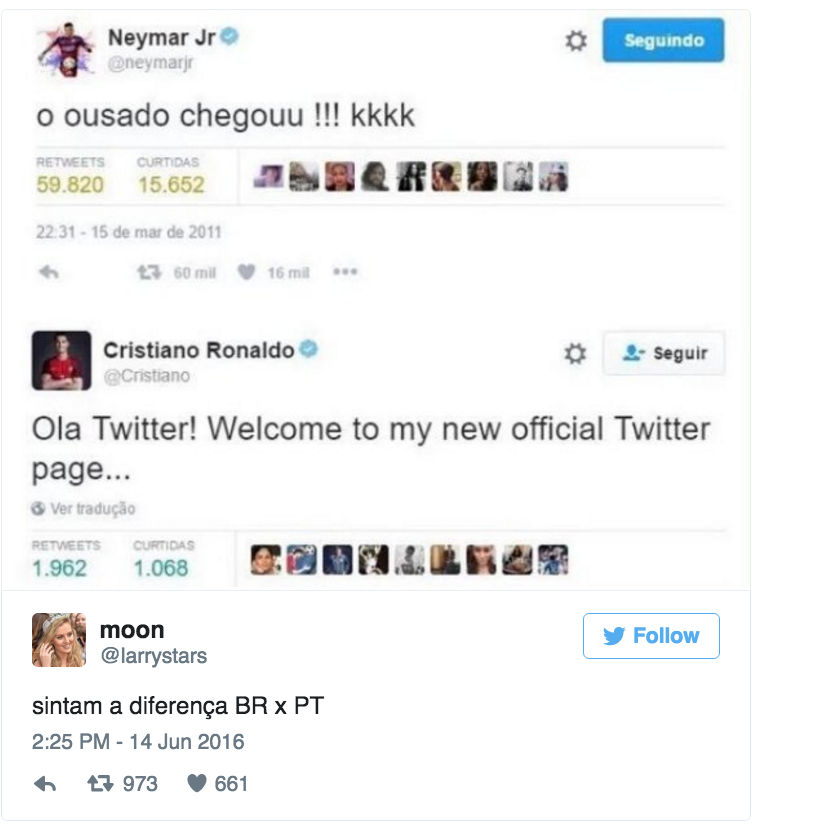This screenshot has height=832, width=815.
Task: Reply to Neymar's tweet using the arrow icon
Action: 49,272
